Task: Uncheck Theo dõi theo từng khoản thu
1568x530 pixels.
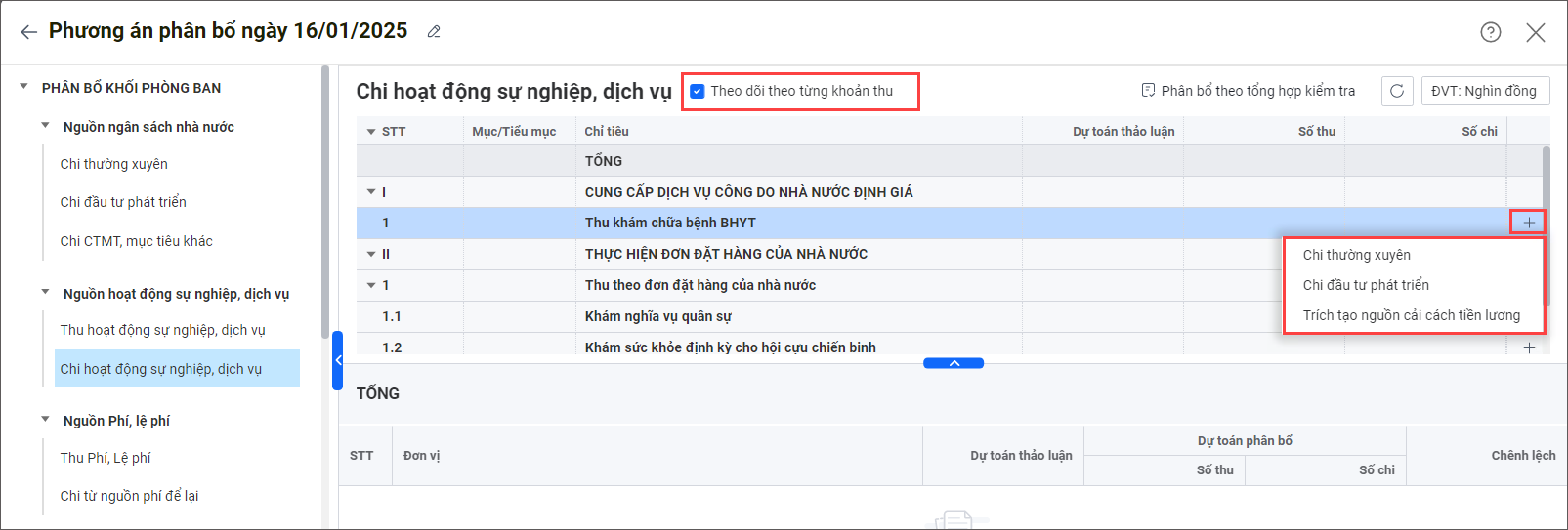Action: click(698, 91)
